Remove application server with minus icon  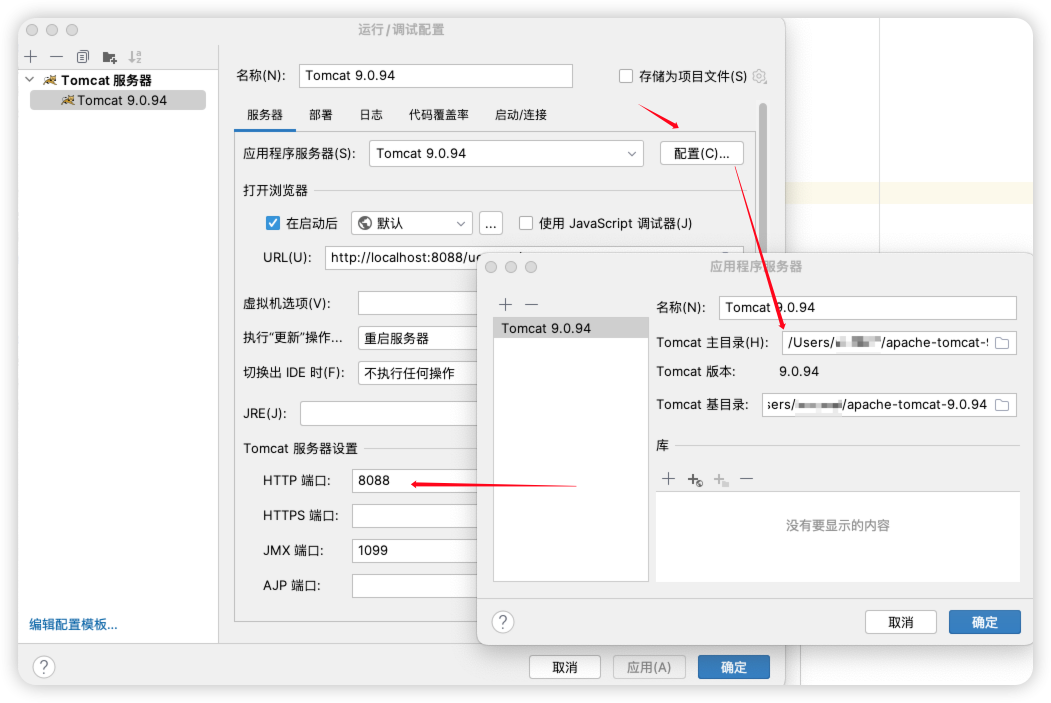click(x=532, y=304)
